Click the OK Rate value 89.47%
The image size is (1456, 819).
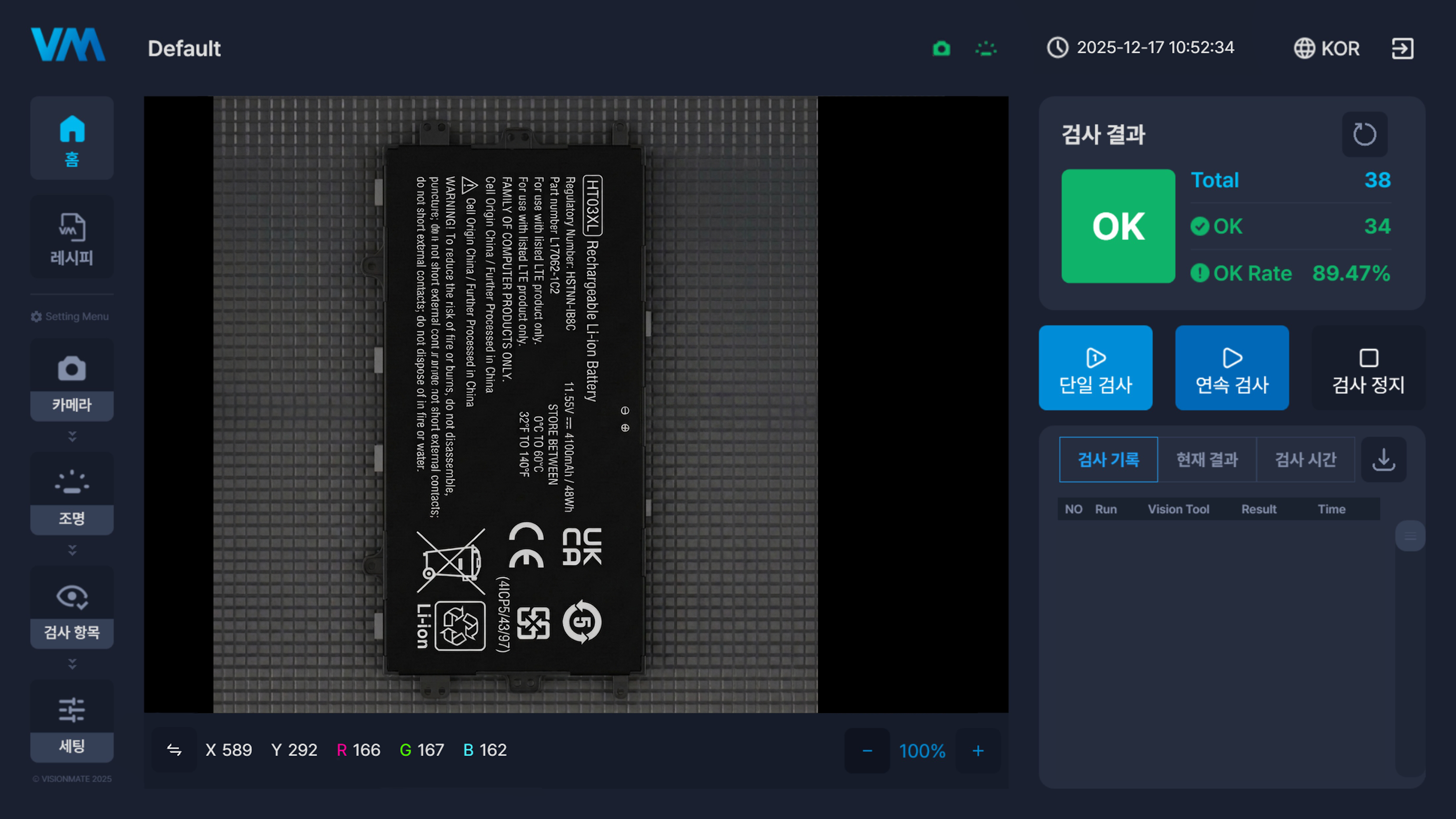click(1351, 274)
